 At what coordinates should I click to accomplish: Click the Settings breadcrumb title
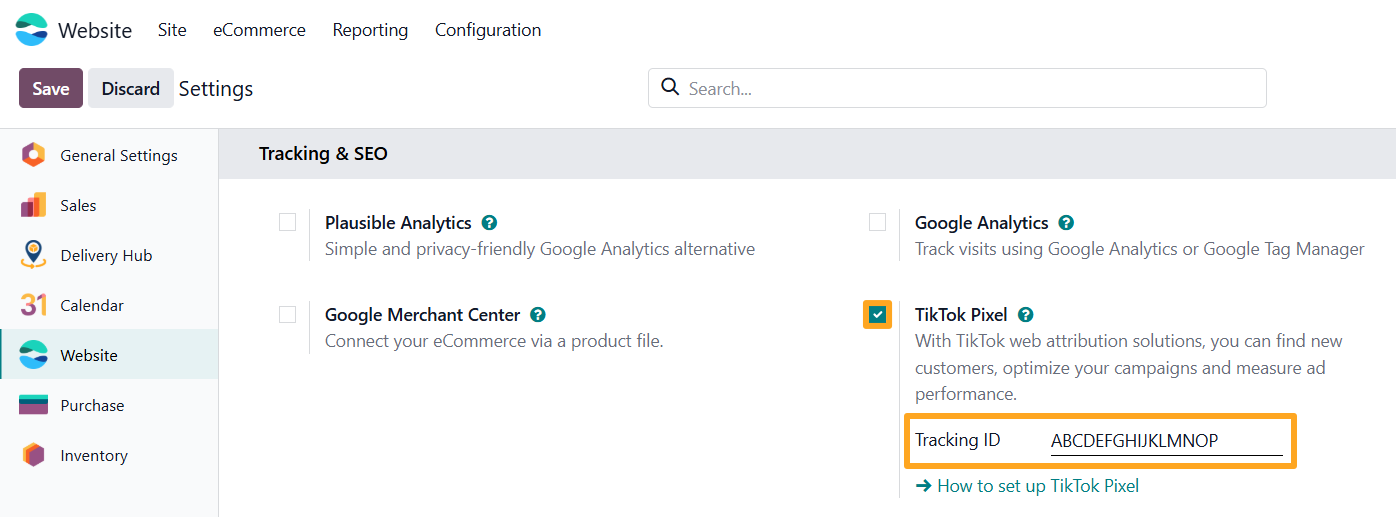[216, 88]
